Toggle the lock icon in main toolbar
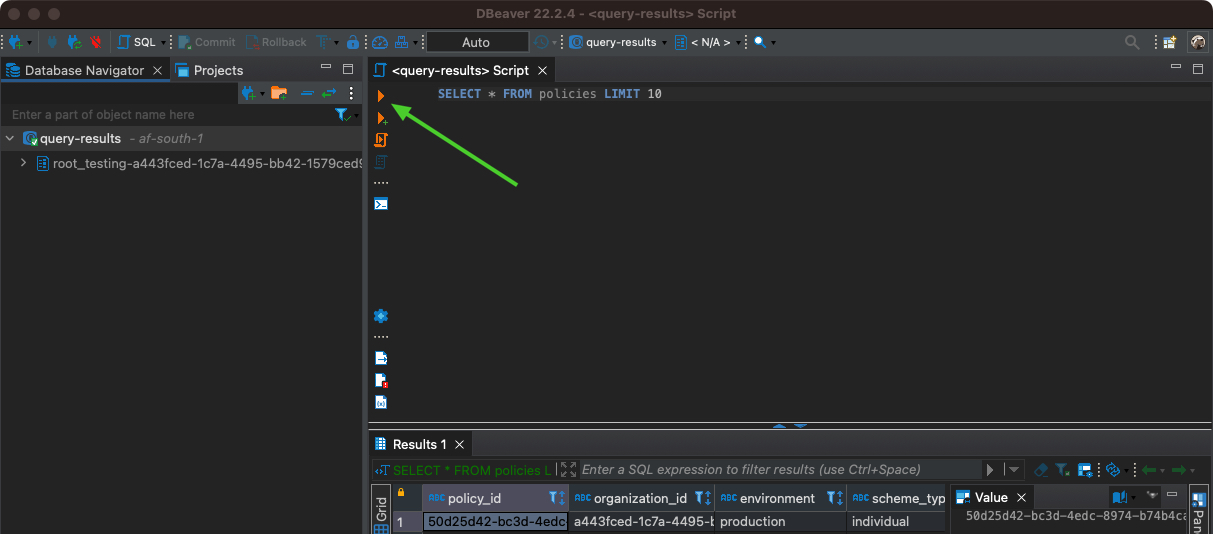Screen dimensions: 1213x534 click(353, 42)
